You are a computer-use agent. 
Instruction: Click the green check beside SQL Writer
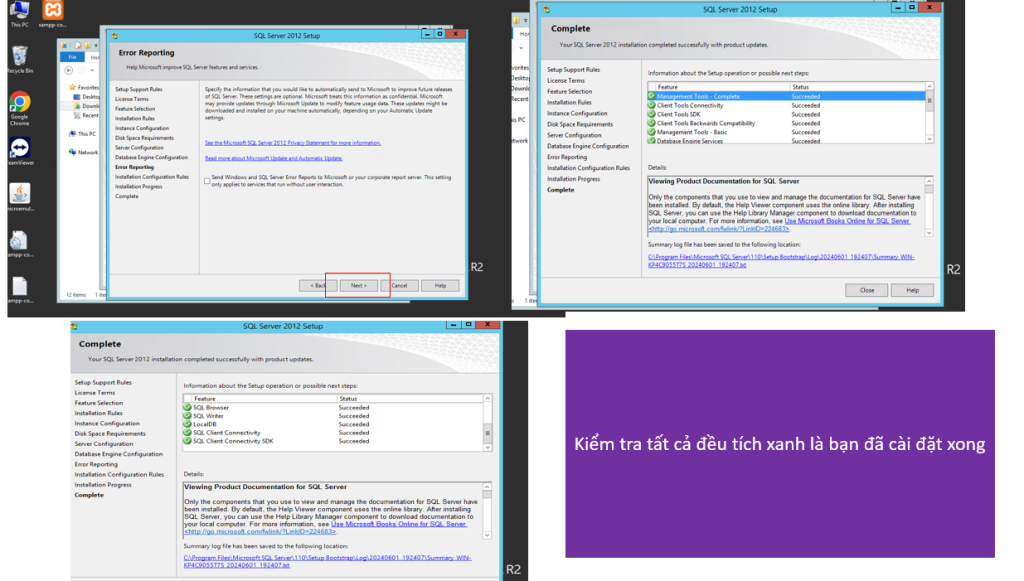[187, 416]
